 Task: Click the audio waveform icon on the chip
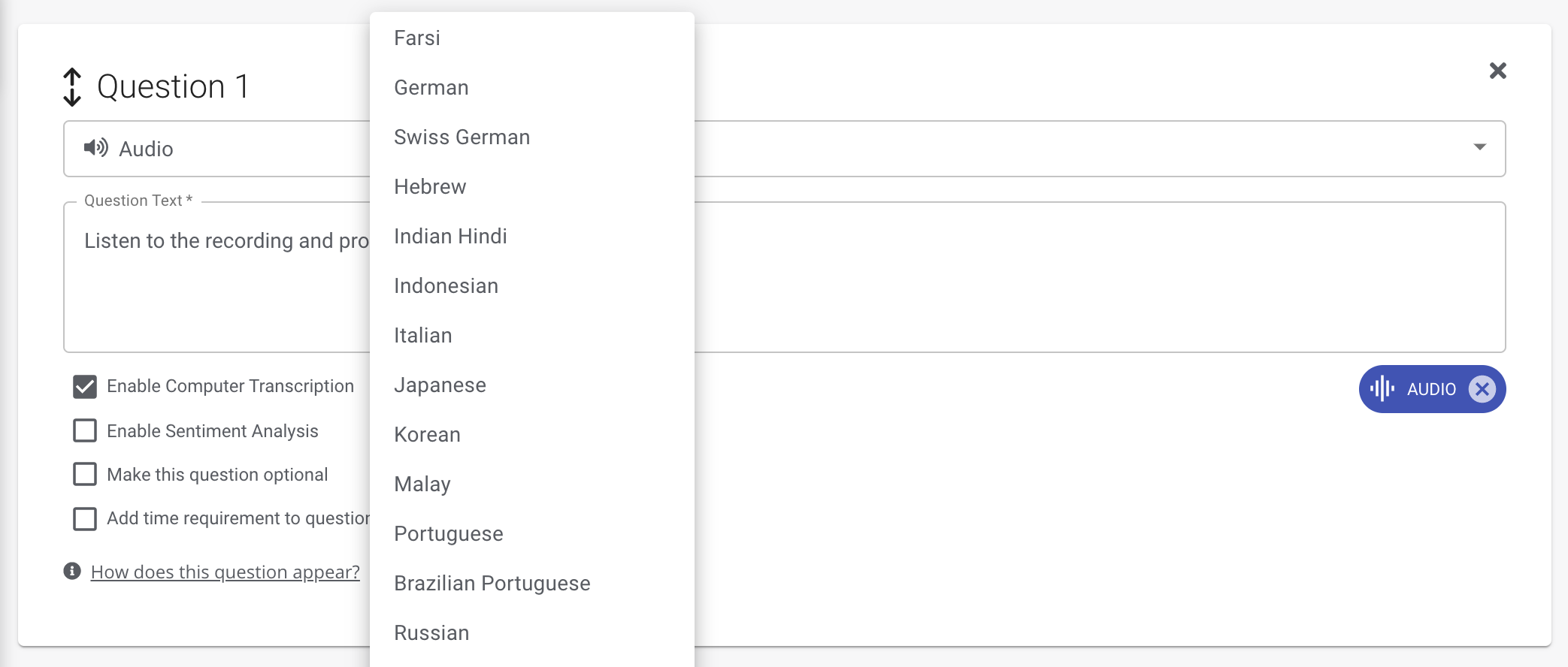(1382, 389)
